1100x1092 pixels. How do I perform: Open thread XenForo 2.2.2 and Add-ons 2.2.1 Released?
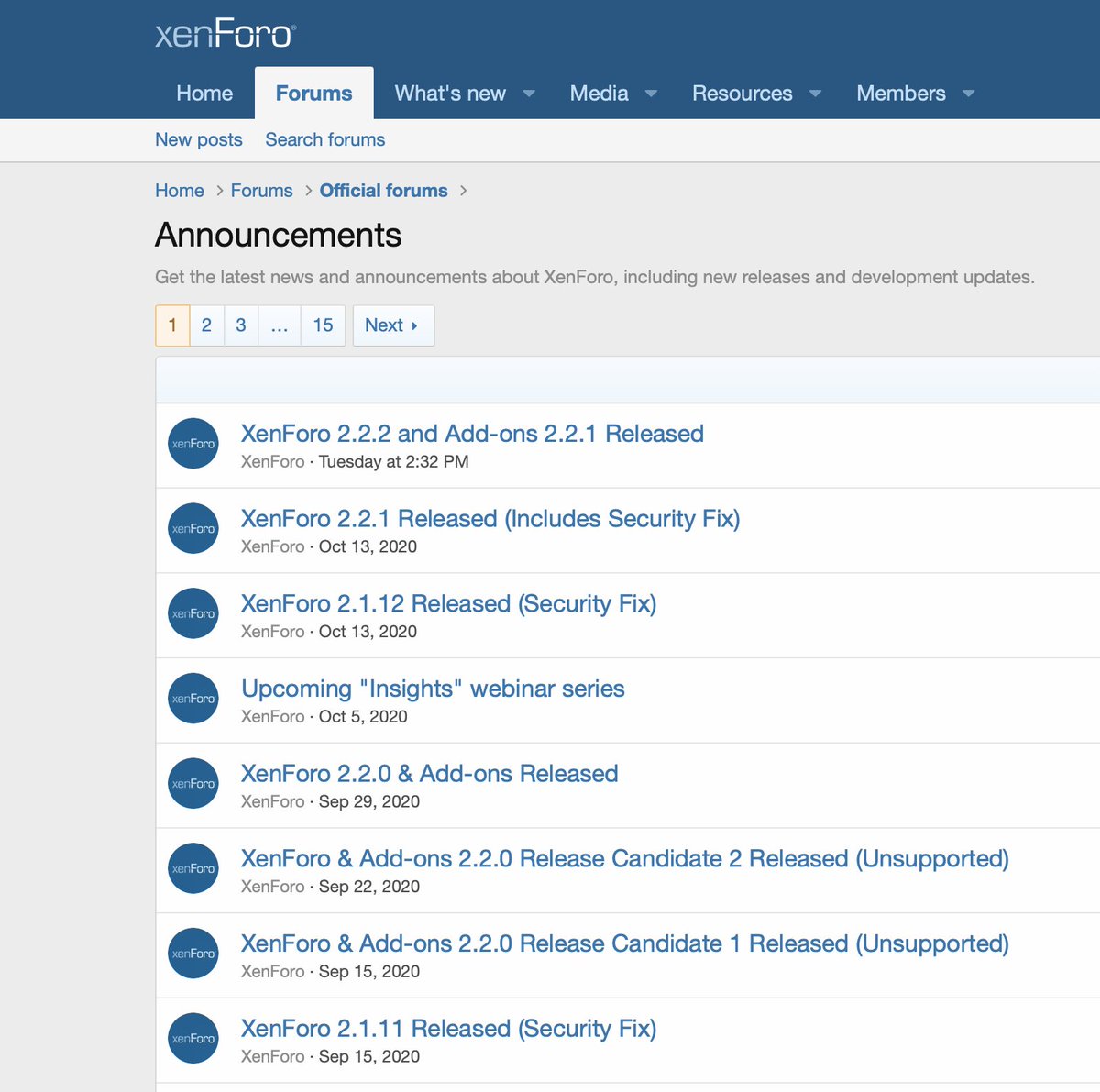(x=472, y=434)
